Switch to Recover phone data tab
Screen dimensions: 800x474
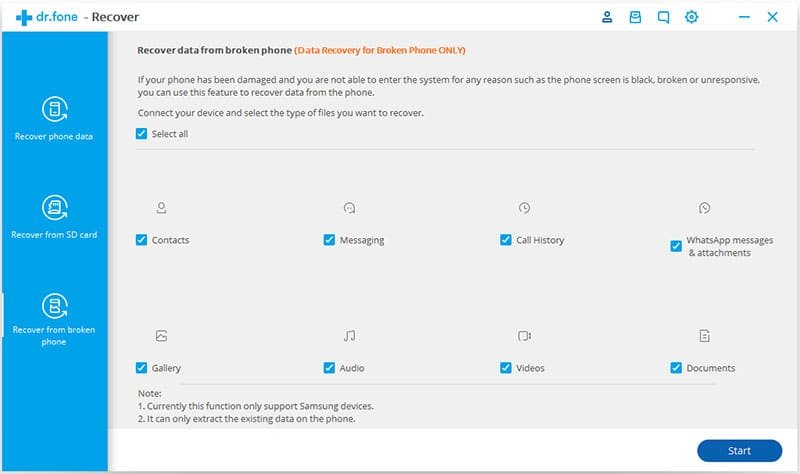coord(54,119)
